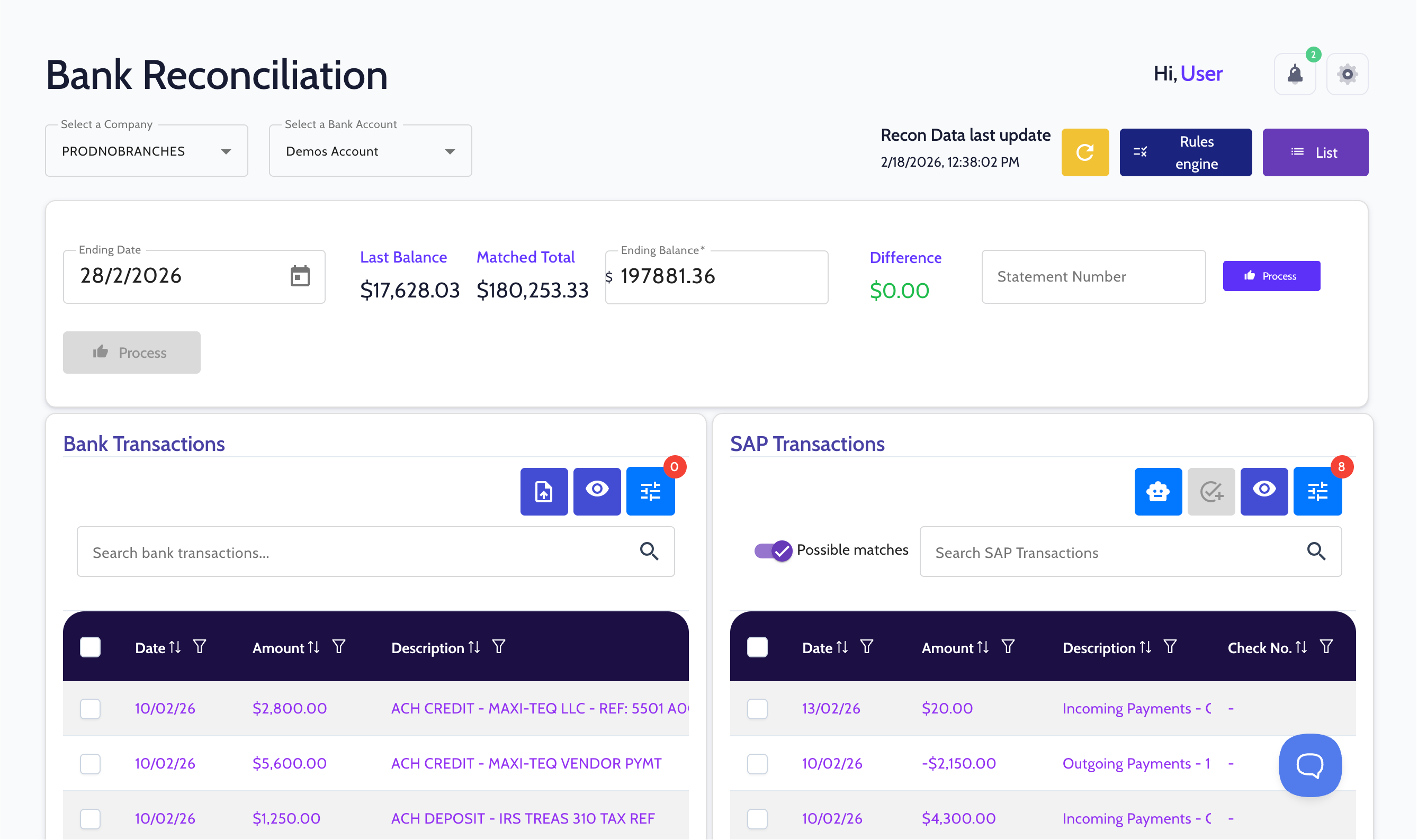Viewport: 1418px width, 840px height.
Task: Click the notifications bell icon
Action: (x=1296, y=74)
